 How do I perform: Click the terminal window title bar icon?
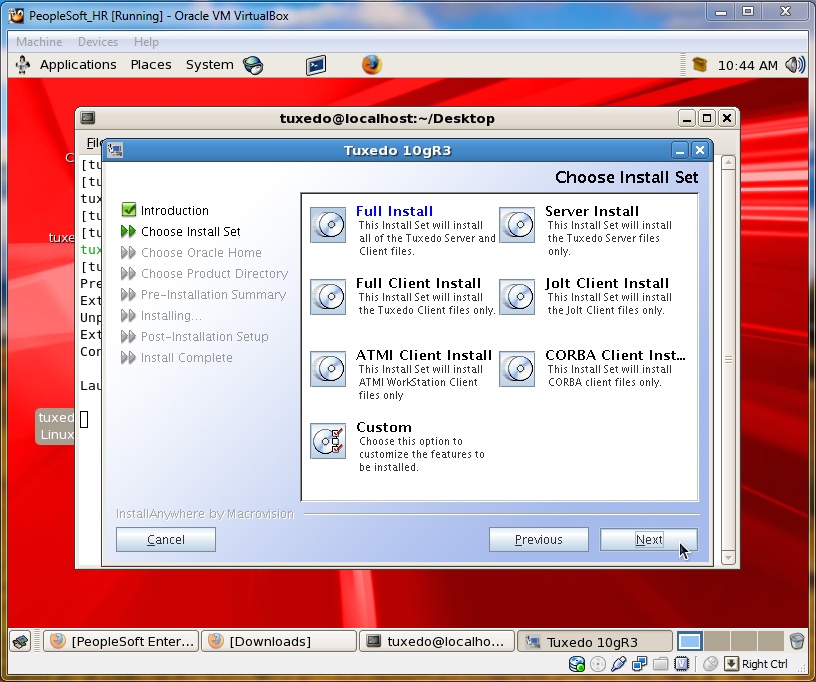click(88, 118)
